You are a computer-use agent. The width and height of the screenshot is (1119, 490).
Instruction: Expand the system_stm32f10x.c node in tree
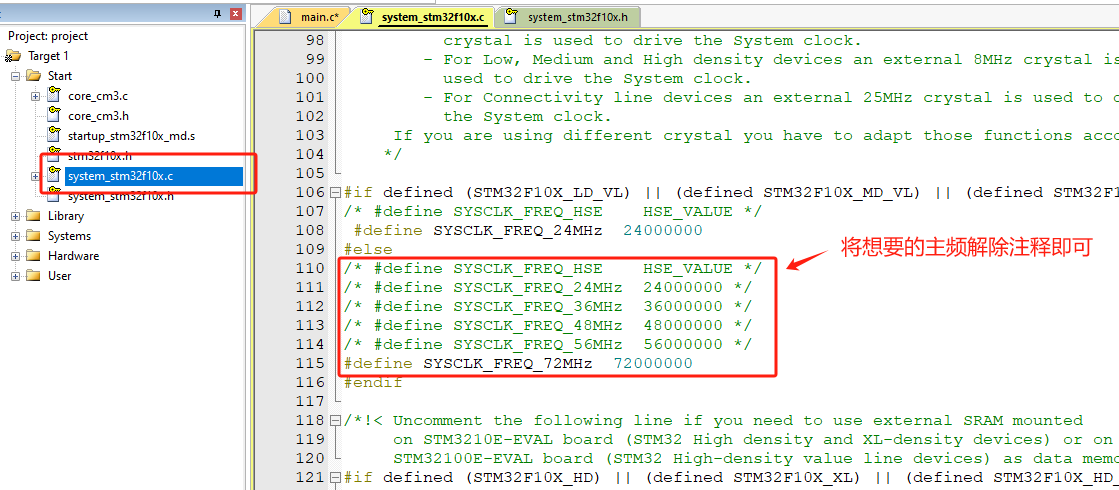35,176
